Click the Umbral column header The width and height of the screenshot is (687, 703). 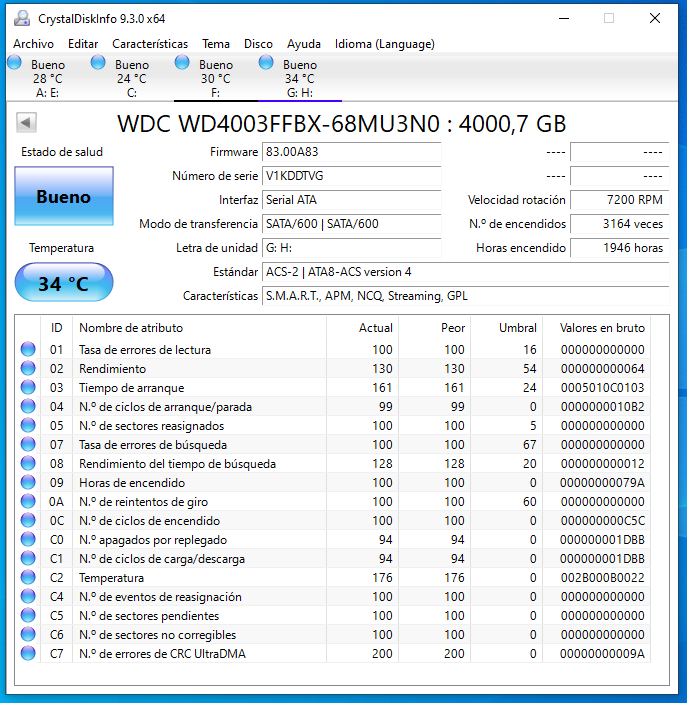507,328
